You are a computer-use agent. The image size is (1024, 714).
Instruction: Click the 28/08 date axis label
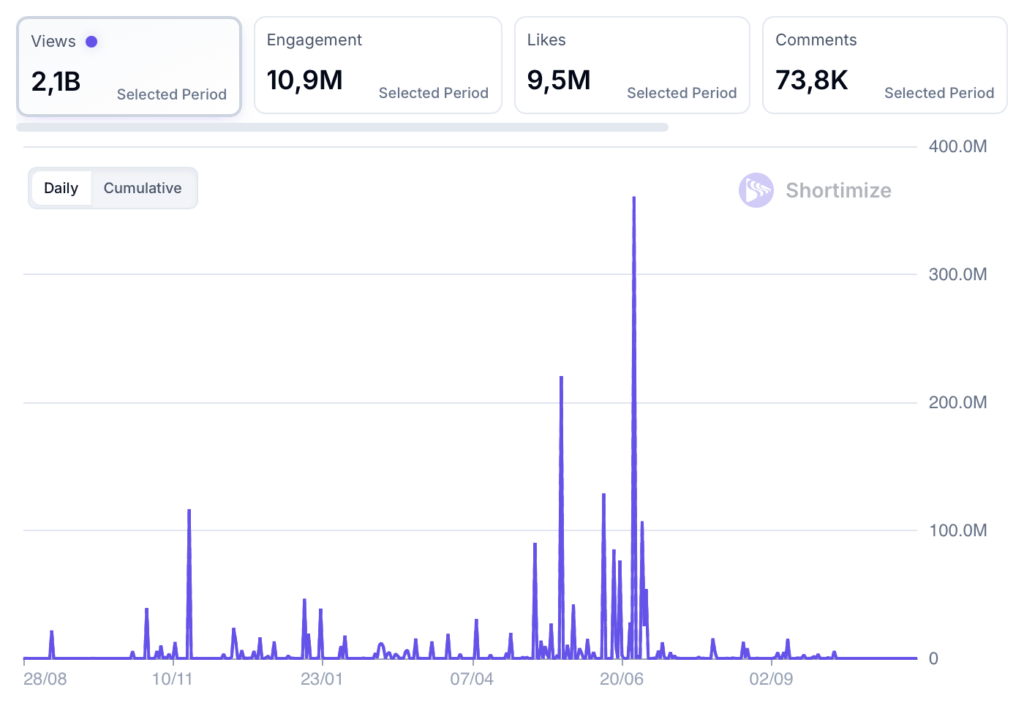pyautogui.click(x=44, y=679)
